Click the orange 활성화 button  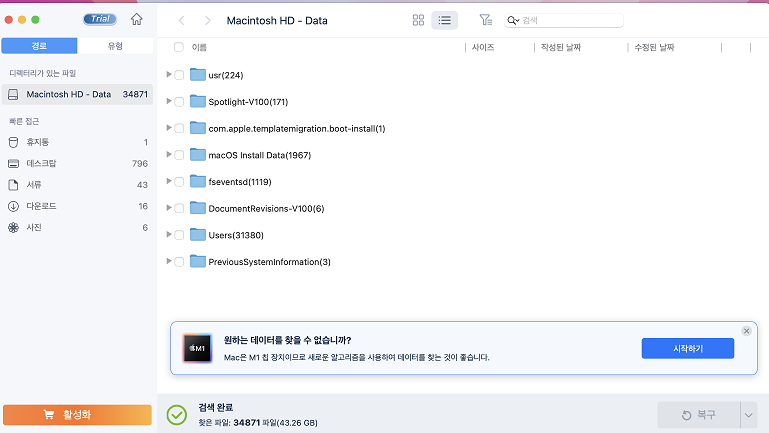coord(77,415)
